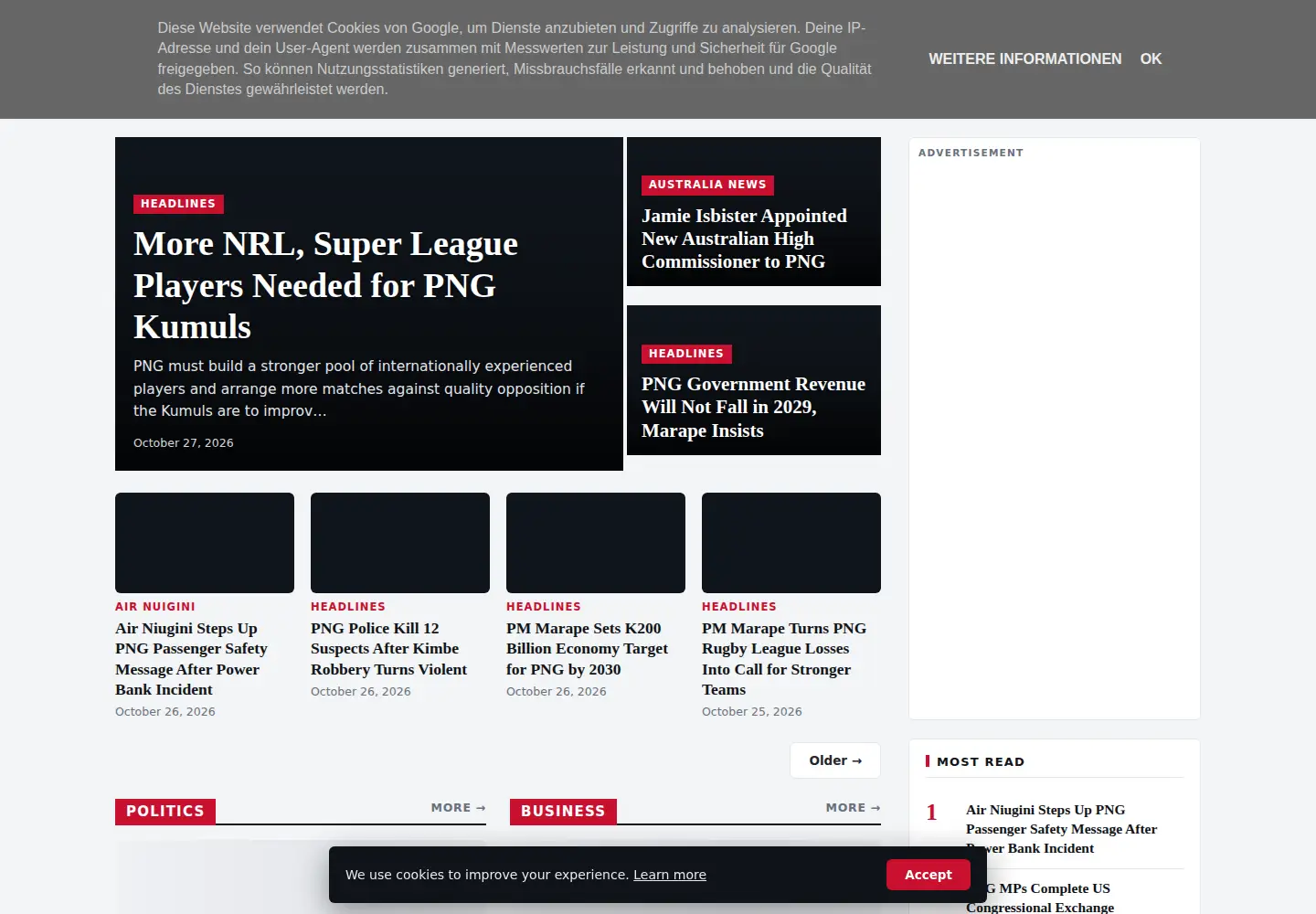Open thumbnail of Air Niugini safety story
This screenshot has height=914, width=1316.
tap(205, 543)
